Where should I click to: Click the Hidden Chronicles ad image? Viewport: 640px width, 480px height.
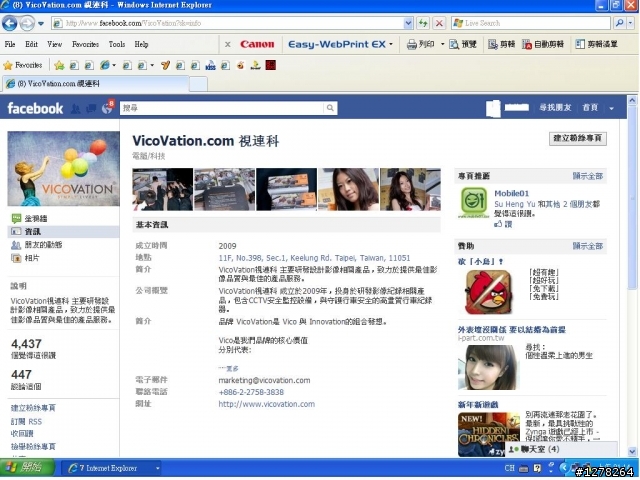pos(489,434)
